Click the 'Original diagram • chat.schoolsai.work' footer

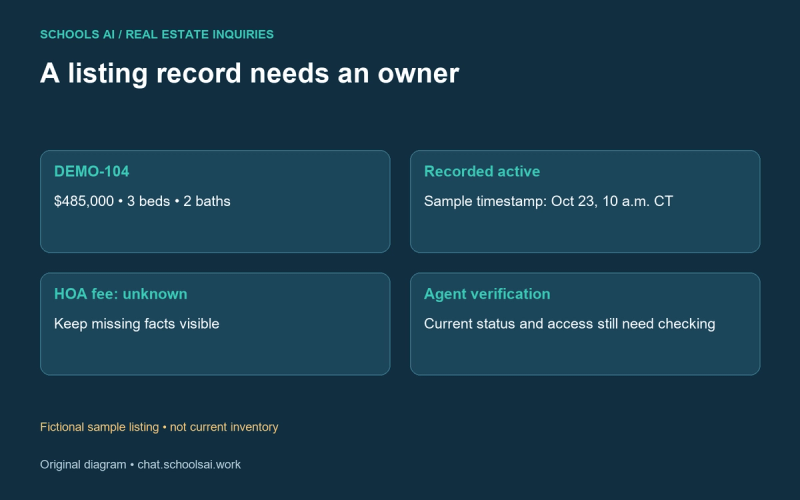[140, 465]
